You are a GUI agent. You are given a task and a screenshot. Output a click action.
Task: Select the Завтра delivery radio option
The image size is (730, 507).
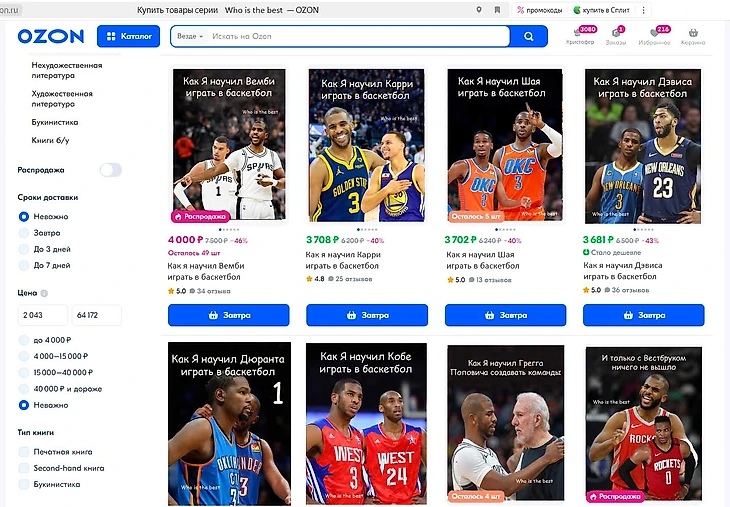(24, 233)
